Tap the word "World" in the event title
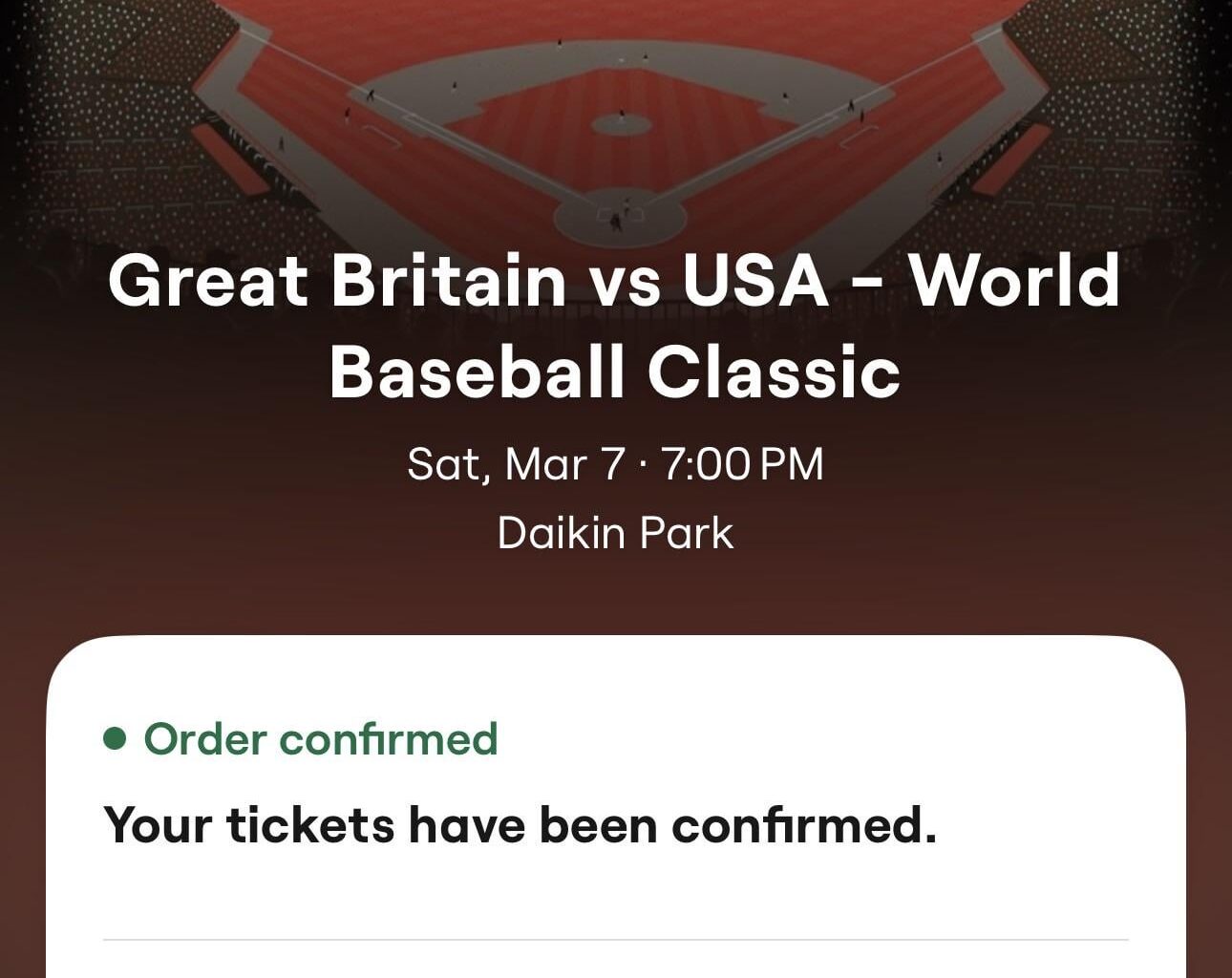Viewport: 1232px width, 978px height. click(x=1013, y=281)
